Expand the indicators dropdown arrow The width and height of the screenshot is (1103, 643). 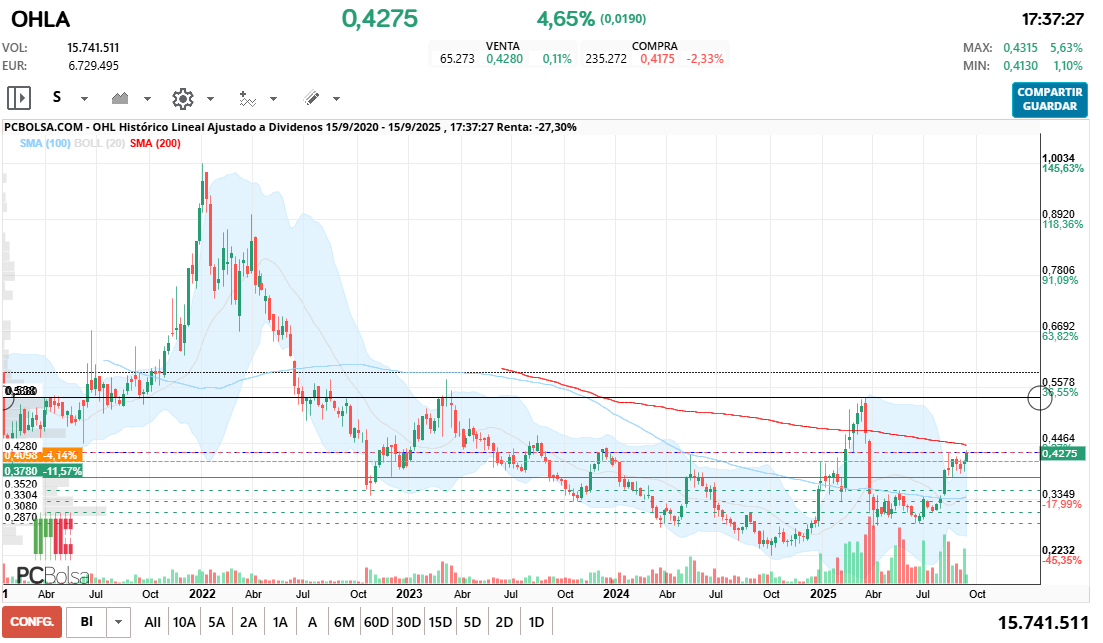pyautogui.click(x=274, y=99)
